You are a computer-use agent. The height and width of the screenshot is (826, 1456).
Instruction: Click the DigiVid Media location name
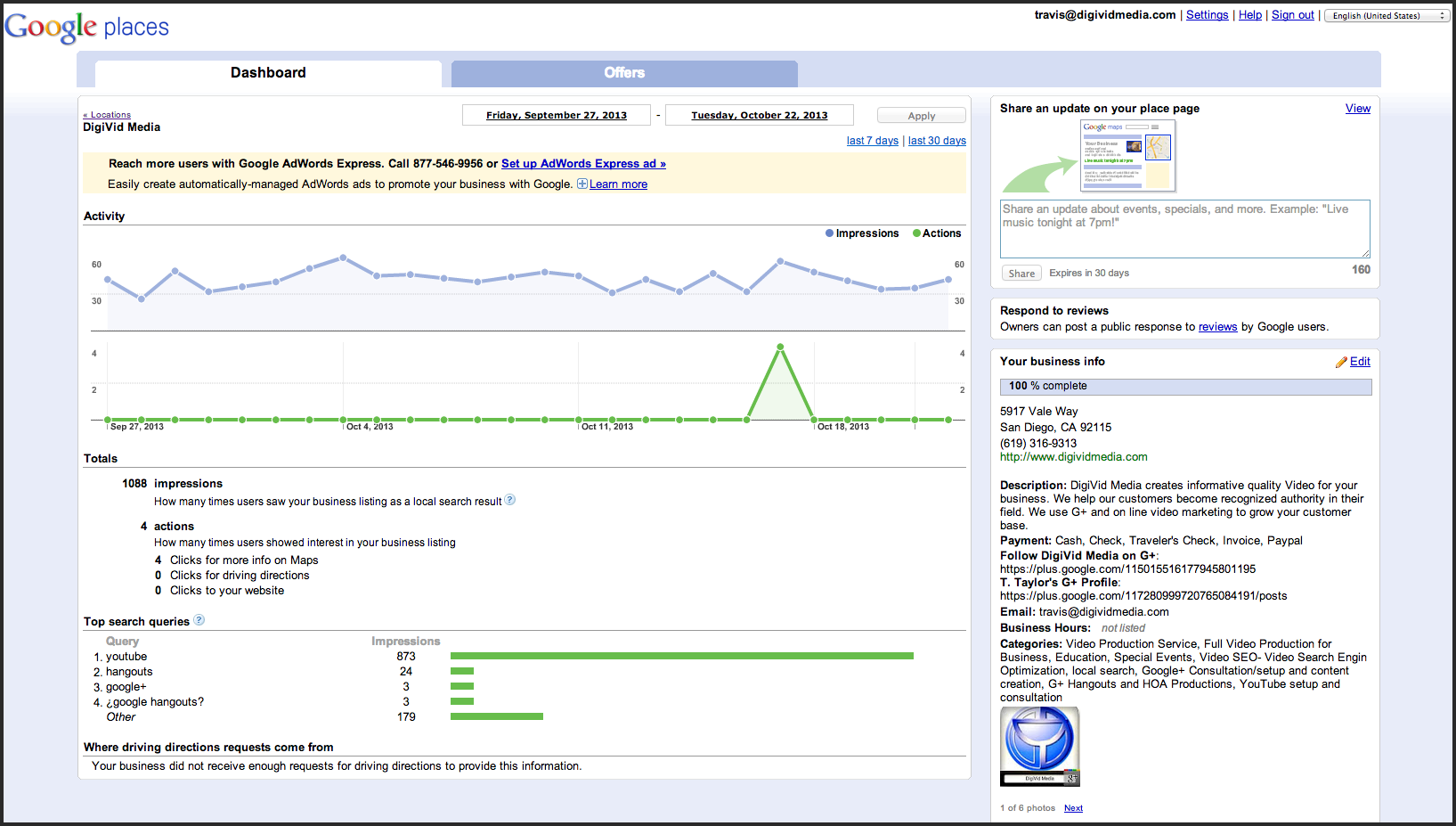[x=122, y=127]
